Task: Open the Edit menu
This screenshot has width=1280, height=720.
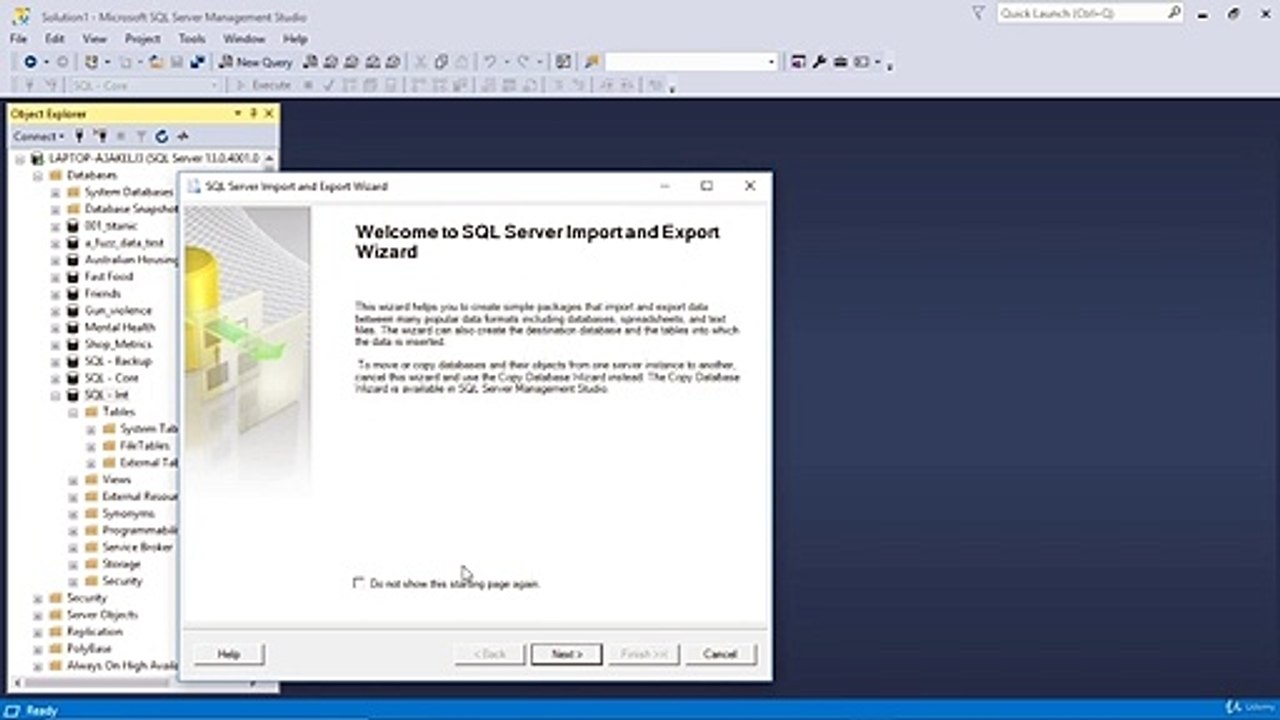Action: point(54,39)
